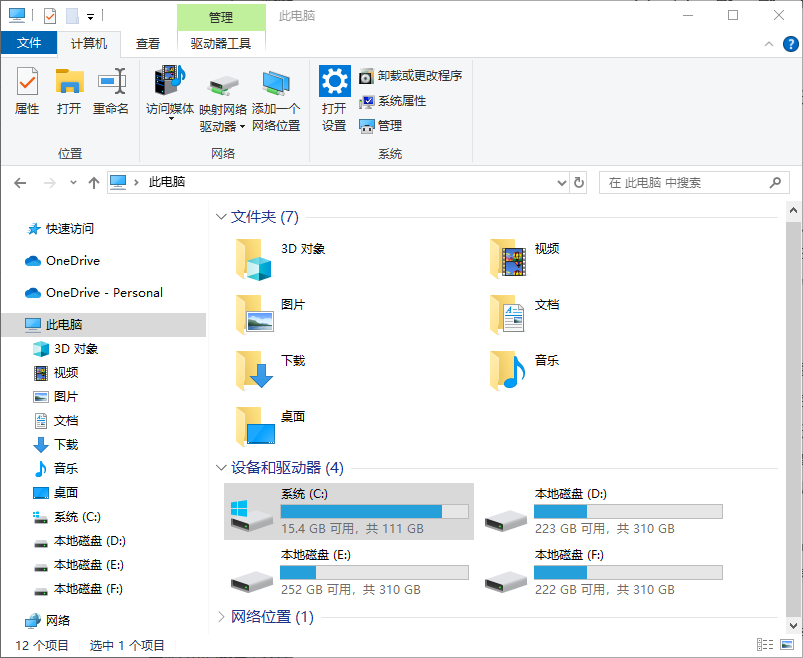Expand the 网络位置 (1) section
The height and width of the screenshot is (658, 803).
coord(221,617)
